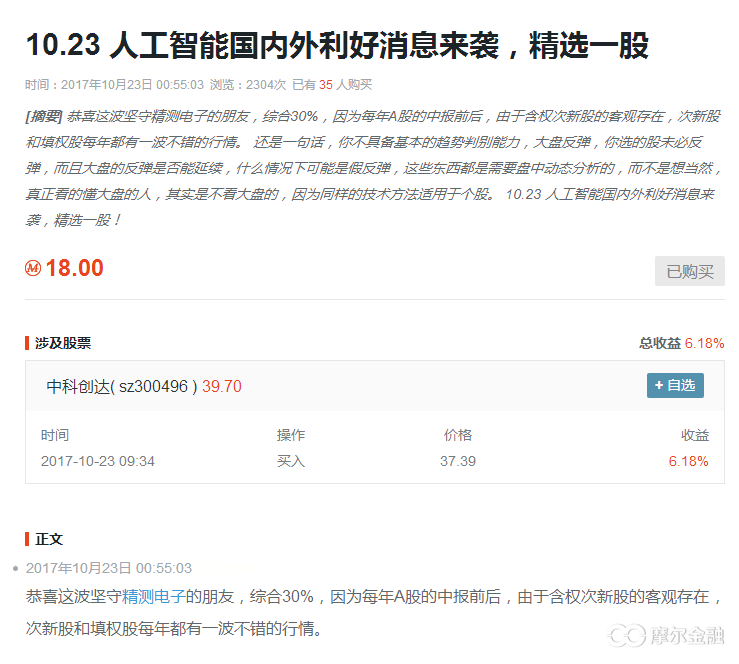Click the 已购买 purchased button

point(690,271)
